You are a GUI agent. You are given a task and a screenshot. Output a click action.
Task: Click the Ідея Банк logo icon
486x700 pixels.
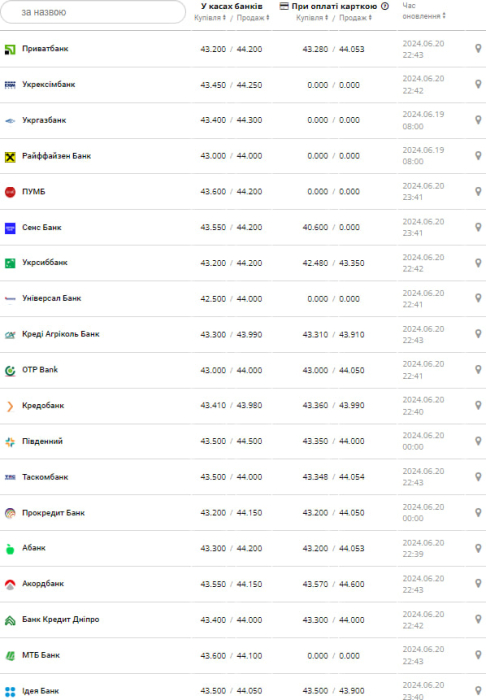tap(10, 692)
